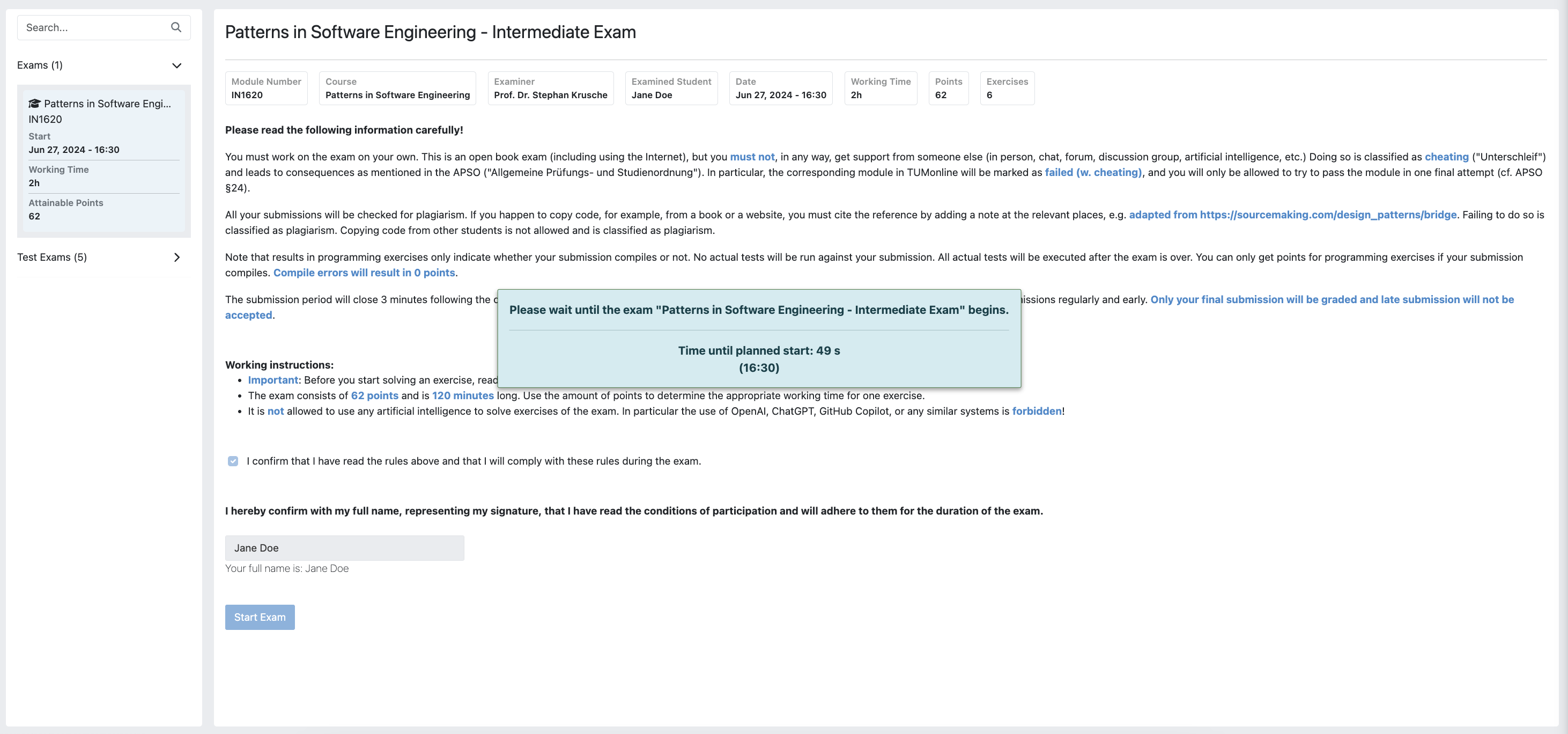Viewport: 1568px width, 734px height.
Task: Open the sourcemaking.com bridge pattern link
Action: 1292,215
